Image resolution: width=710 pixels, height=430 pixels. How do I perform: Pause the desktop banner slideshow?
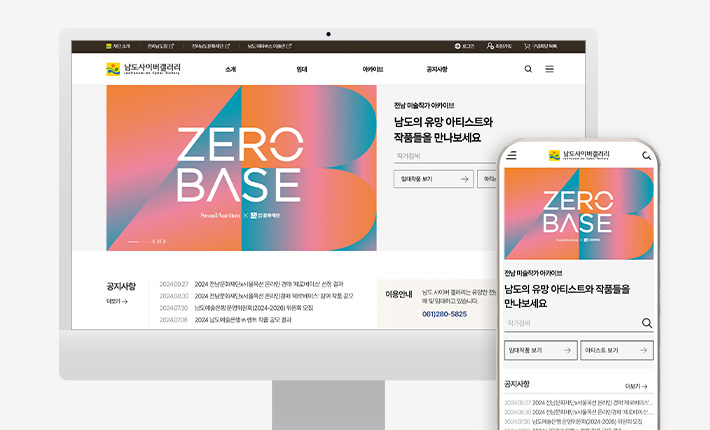click(x=159, y=242)
